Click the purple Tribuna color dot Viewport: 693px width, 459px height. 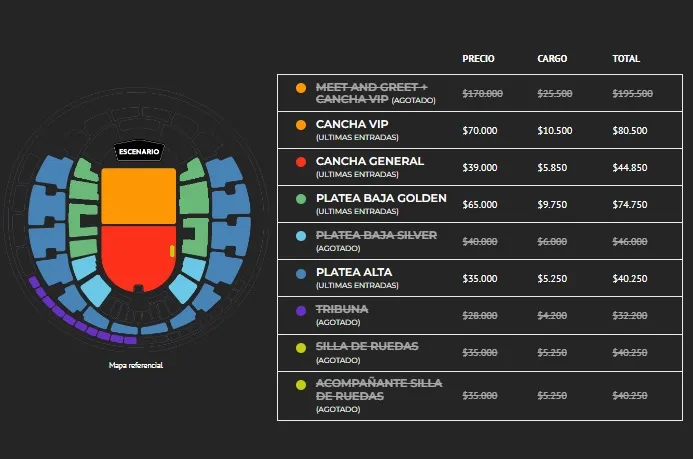(x=301, y=310)
